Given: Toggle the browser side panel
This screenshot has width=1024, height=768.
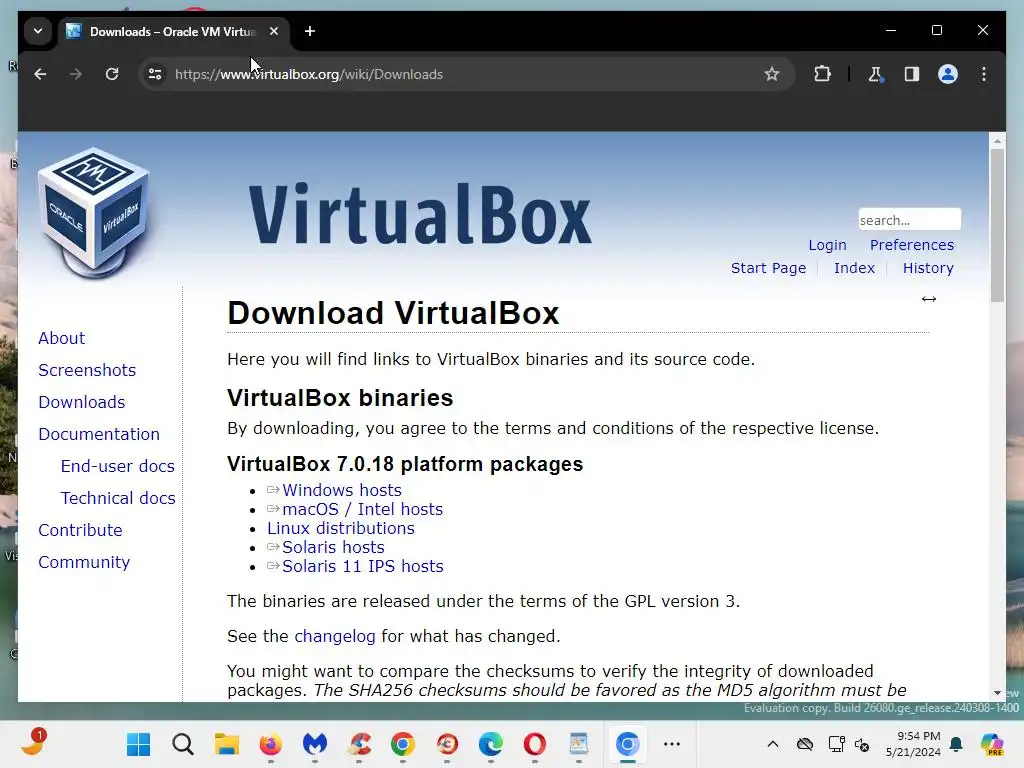Looking at the screenshot, I should pyautogui.click(x=912, y=74).
